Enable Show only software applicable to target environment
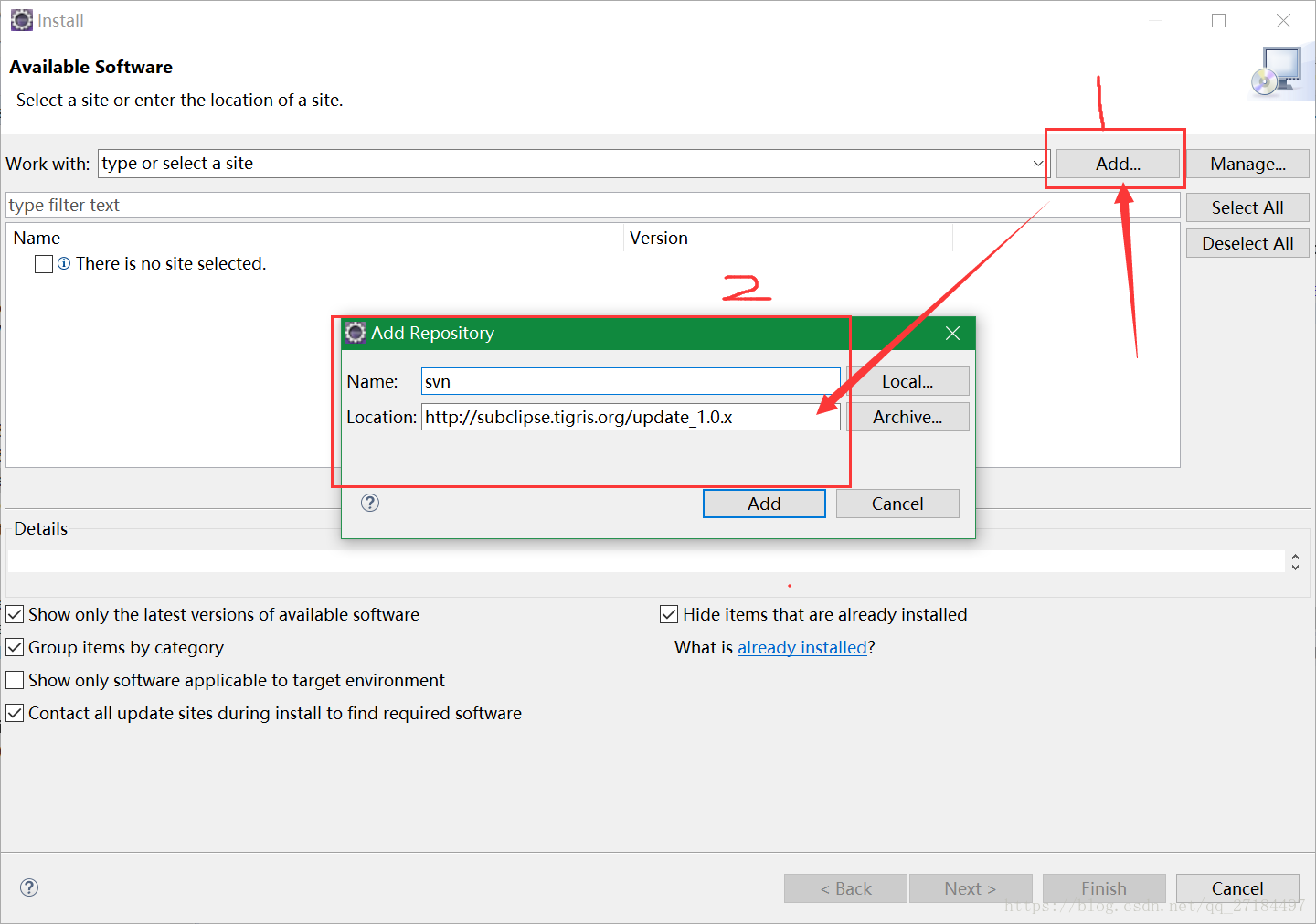This screenshot has height=924, width=1316. coord(15,680)
